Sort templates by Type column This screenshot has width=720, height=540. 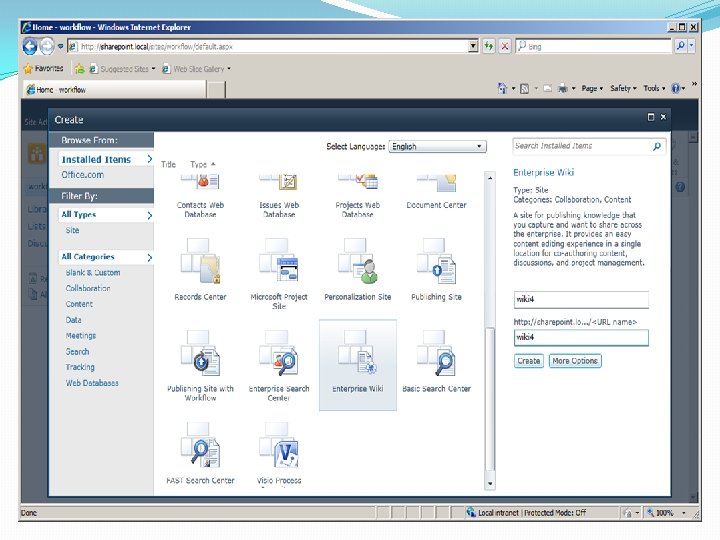[202, 164]
